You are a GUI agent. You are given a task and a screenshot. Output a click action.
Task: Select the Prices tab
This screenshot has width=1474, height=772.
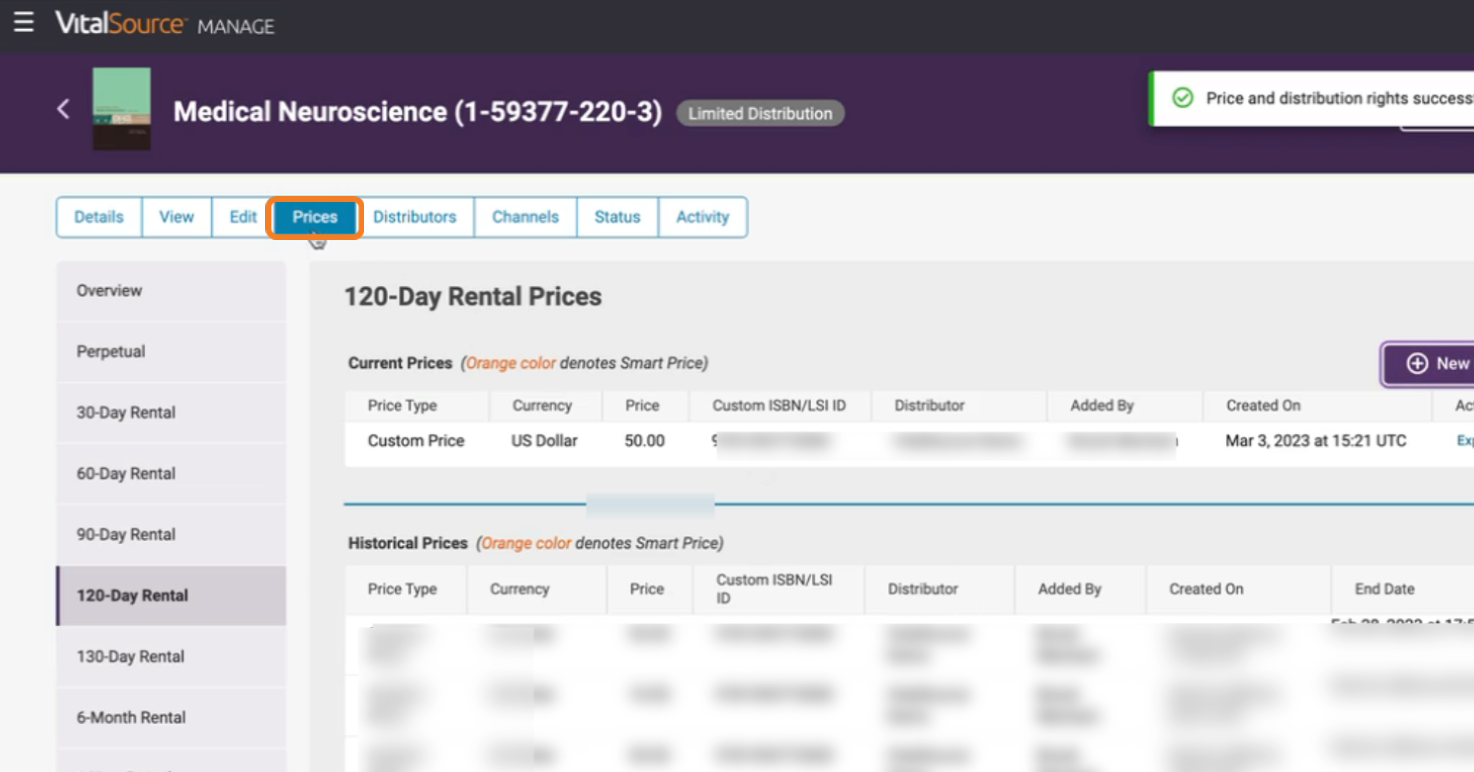click(315, 217)
